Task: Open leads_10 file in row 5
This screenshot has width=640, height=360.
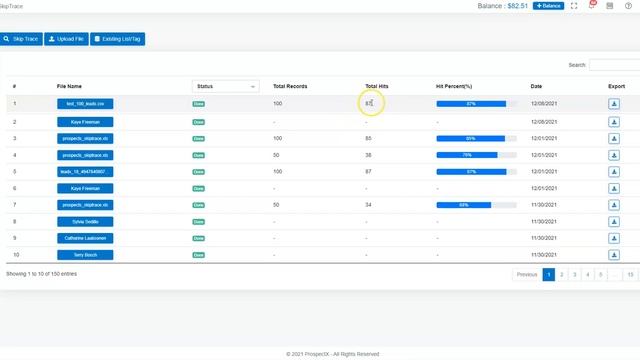Action: coord(85,172)
